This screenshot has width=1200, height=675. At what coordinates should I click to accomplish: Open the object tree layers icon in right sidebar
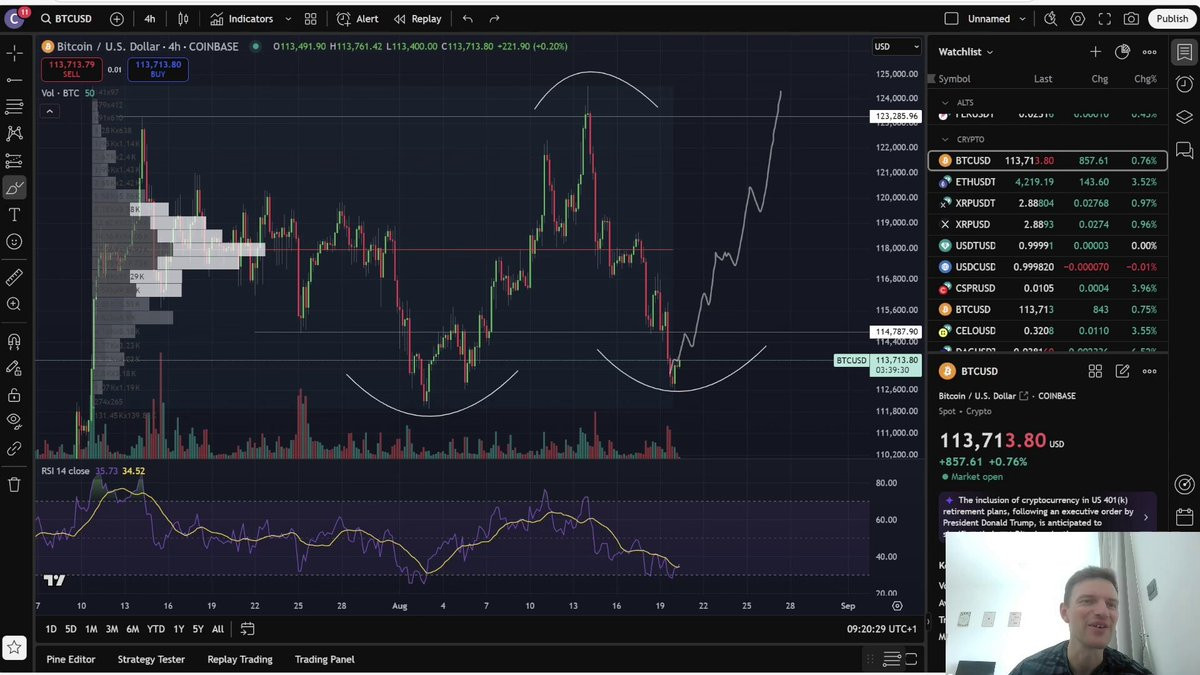(1184, 117)
